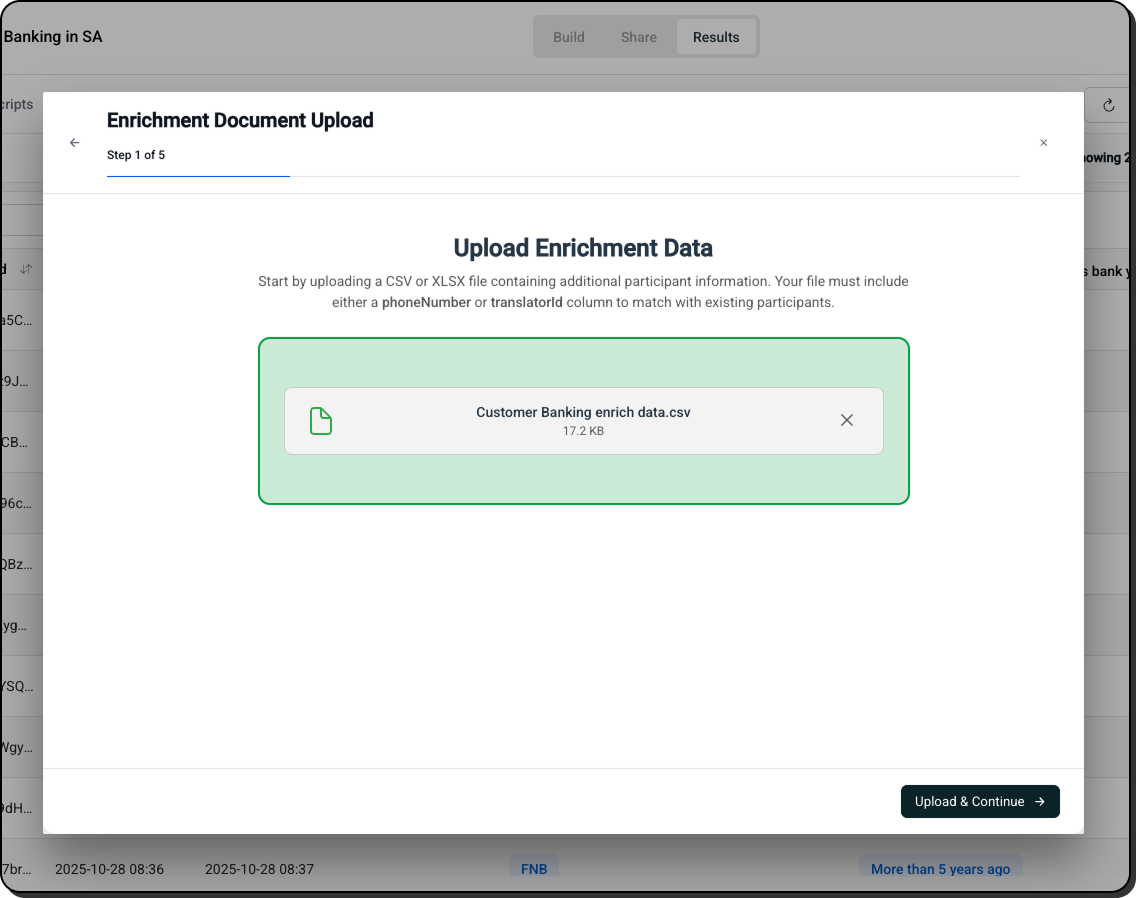
Task: Click the Customer Banking enrich data.csv filename
Action: (x=583, y=412)
